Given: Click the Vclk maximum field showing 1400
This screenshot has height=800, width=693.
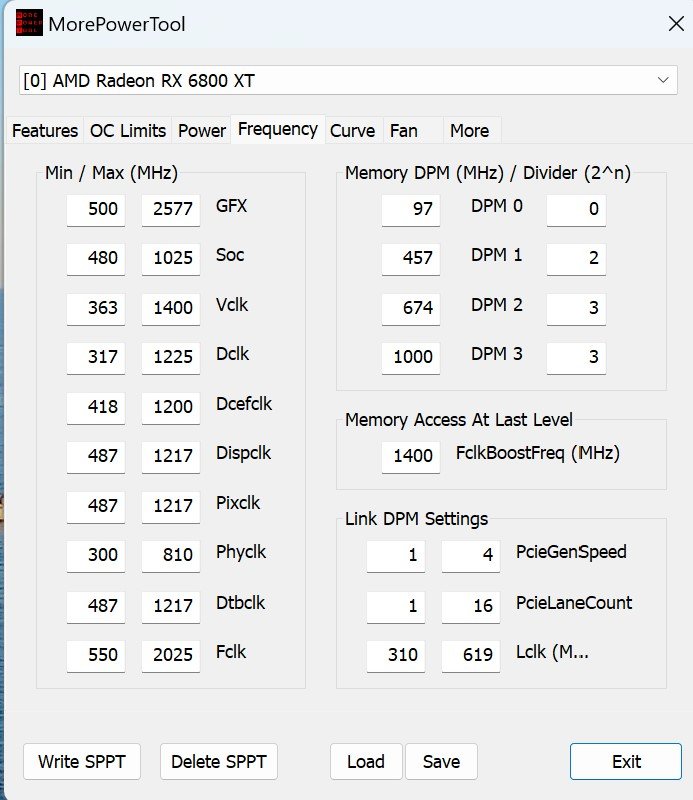Looking at the screenshot, I should coord(171,308).
